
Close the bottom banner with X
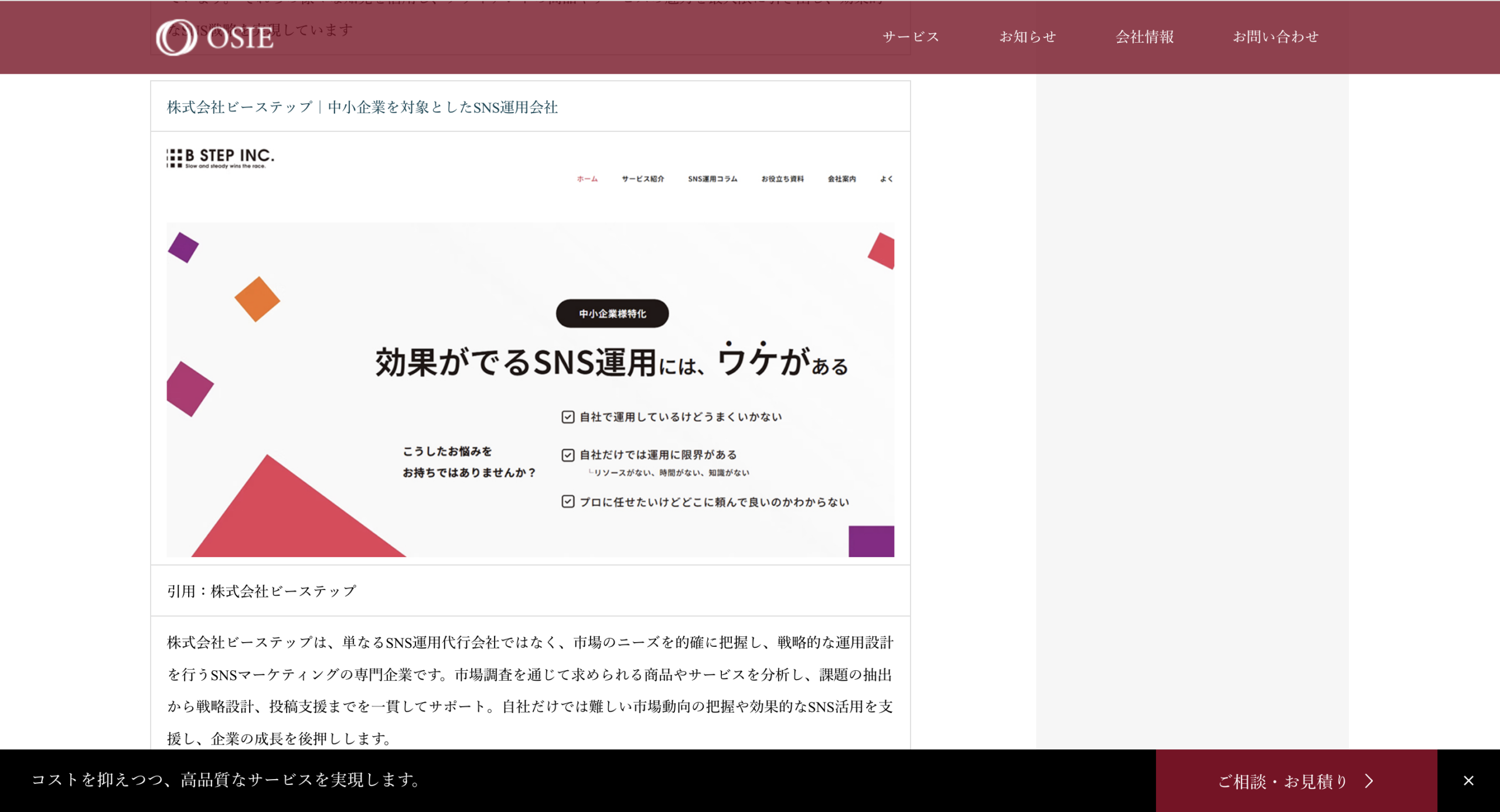(1468, 780)
